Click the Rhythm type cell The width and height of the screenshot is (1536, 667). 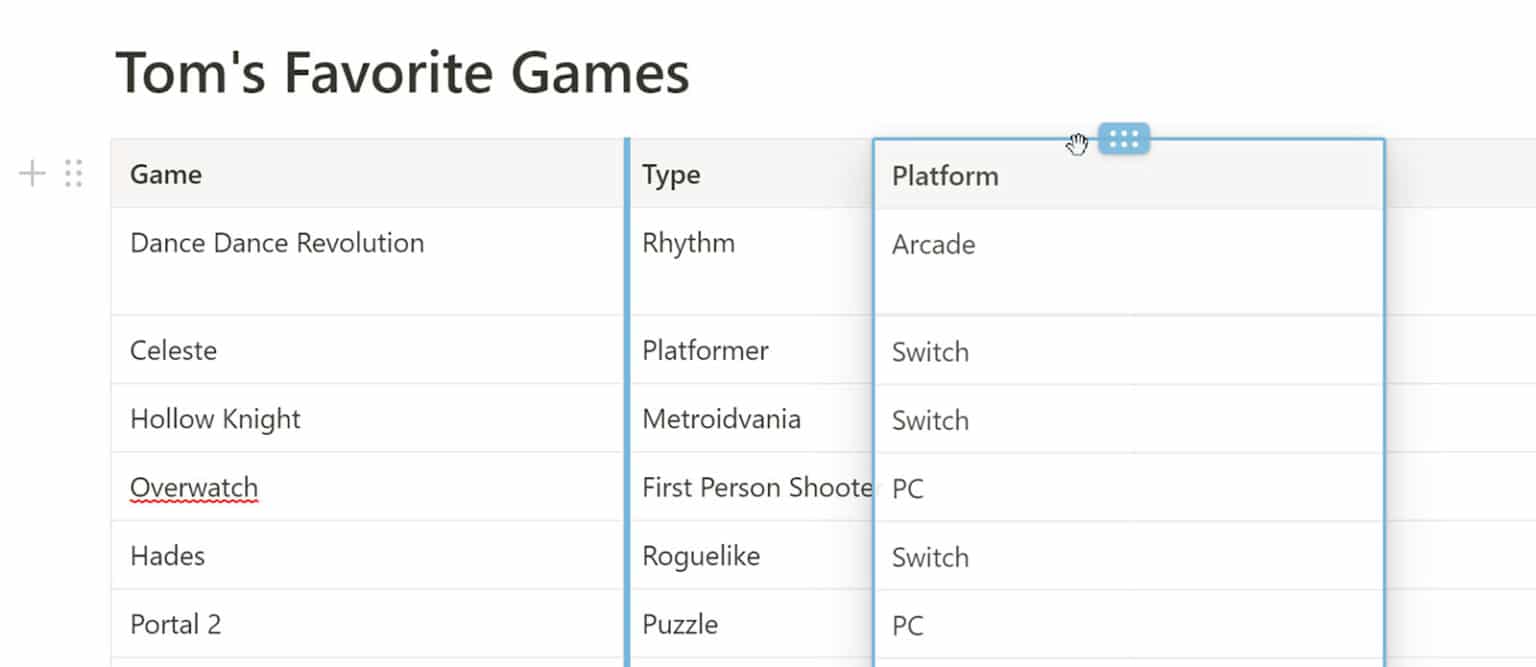point(688,242)
